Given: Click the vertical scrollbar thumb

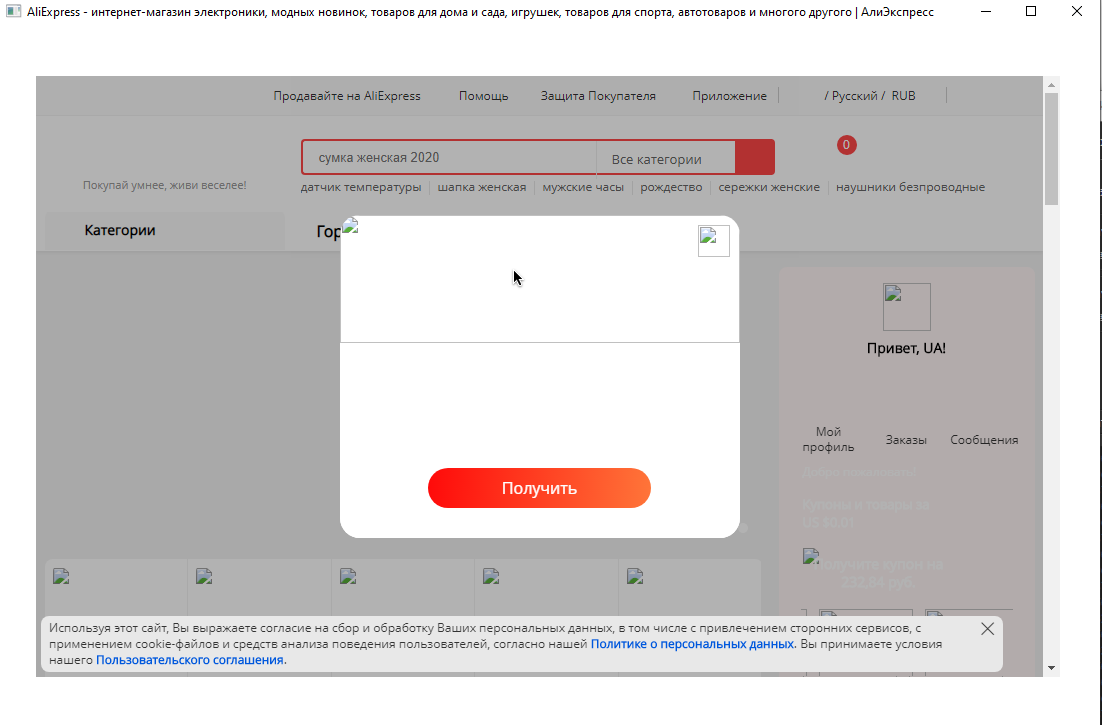Looking at the screenshot, I should (x=1051, y=149).
